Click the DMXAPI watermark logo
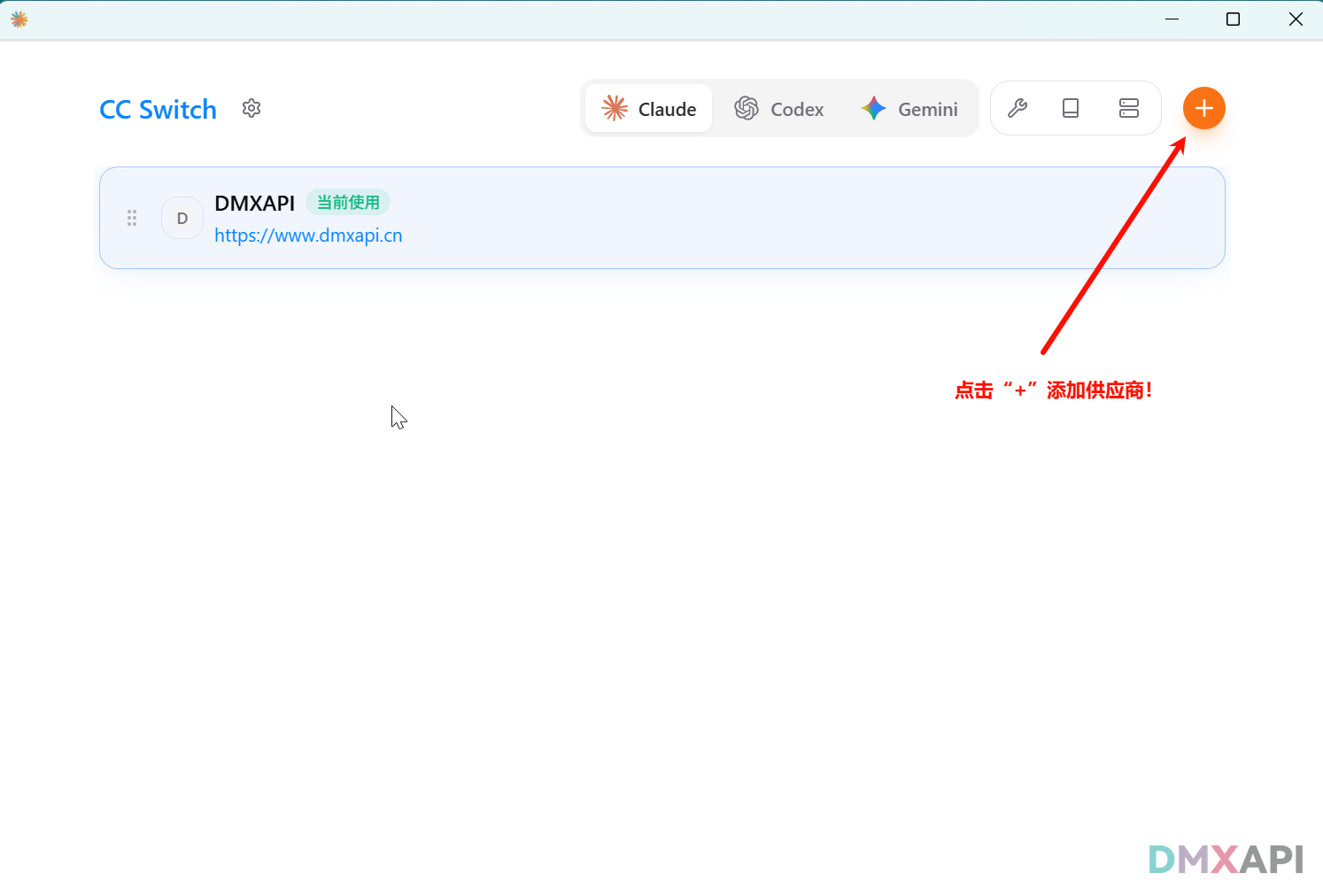The height and width of the screenshot is (896, 1323). (1226, 859)
